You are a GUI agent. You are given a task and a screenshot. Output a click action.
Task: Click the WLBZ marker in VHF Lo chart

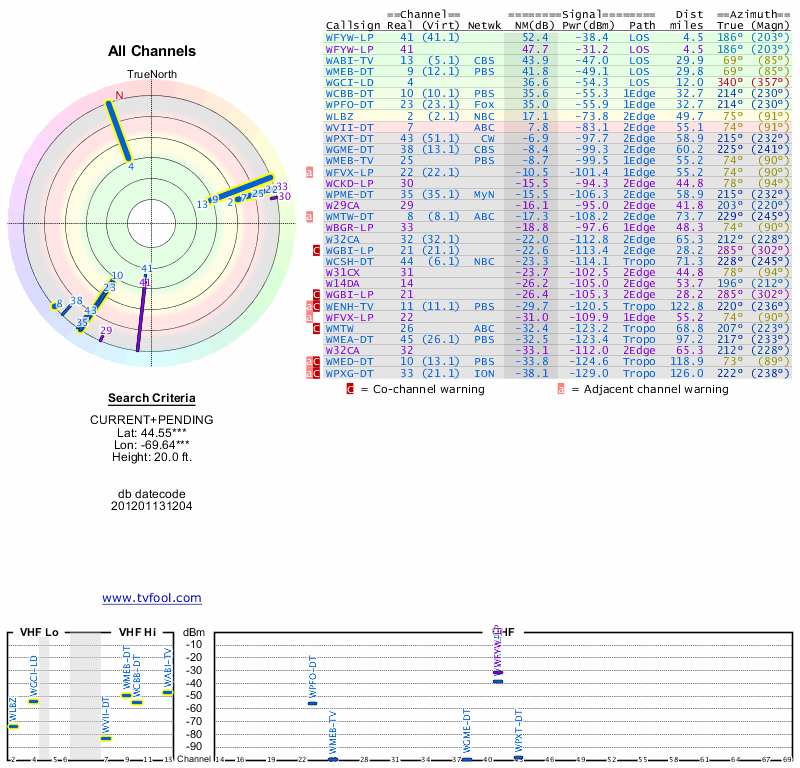point(13,726)
